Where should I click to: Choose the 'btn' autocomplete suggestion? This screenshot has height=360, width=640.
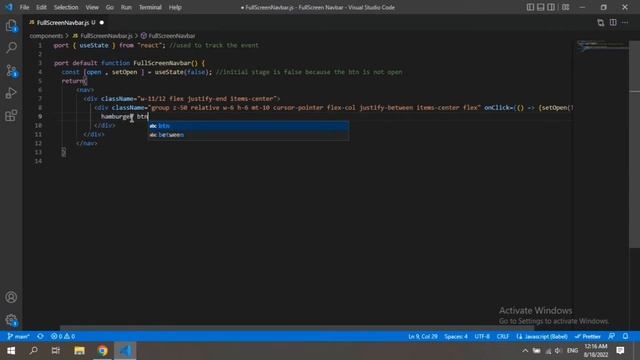click(x=248, y=126)
